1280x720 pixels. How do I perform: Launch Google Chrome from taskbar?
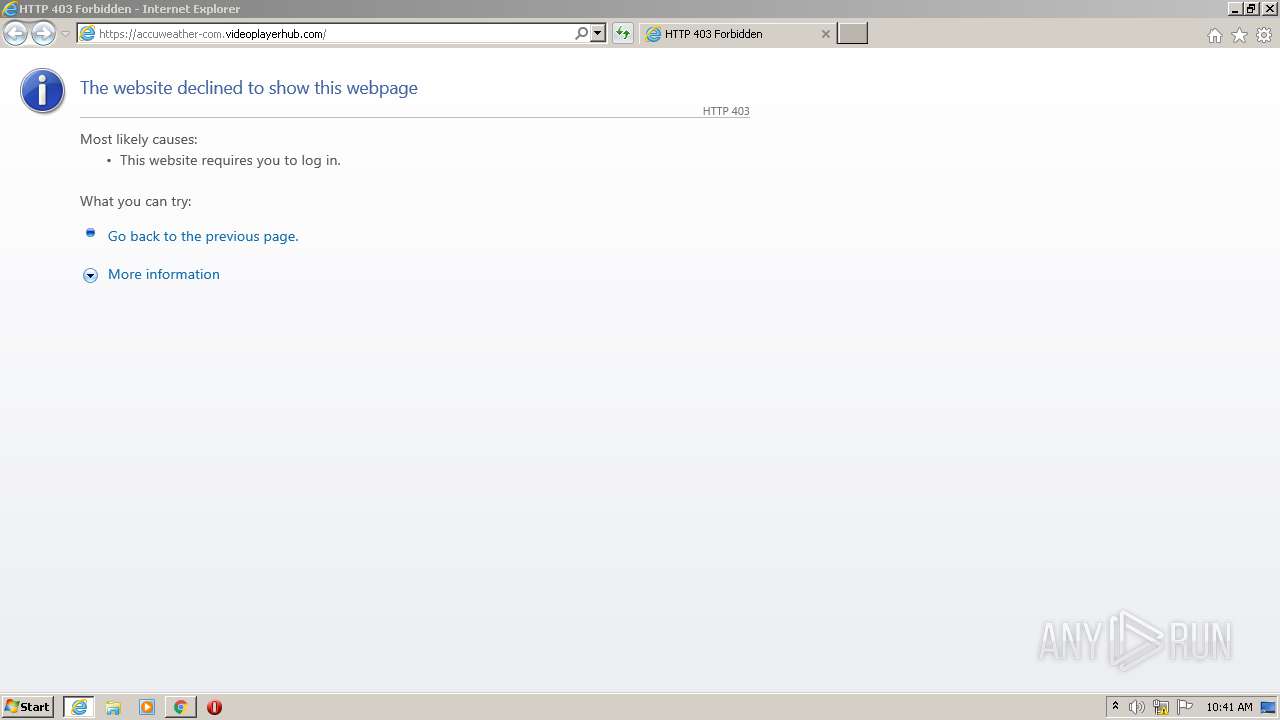[180, 707]
